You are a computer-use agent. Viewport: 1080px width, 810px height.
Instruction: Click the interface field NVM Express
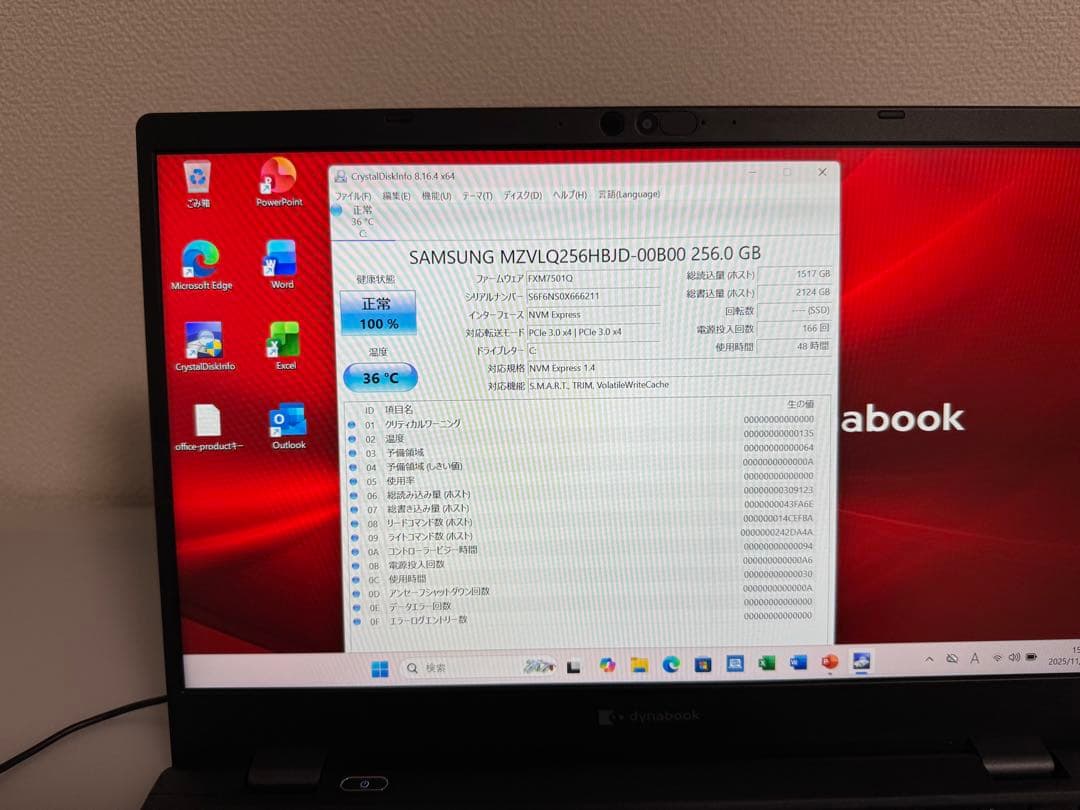click(x=593, y=314)
